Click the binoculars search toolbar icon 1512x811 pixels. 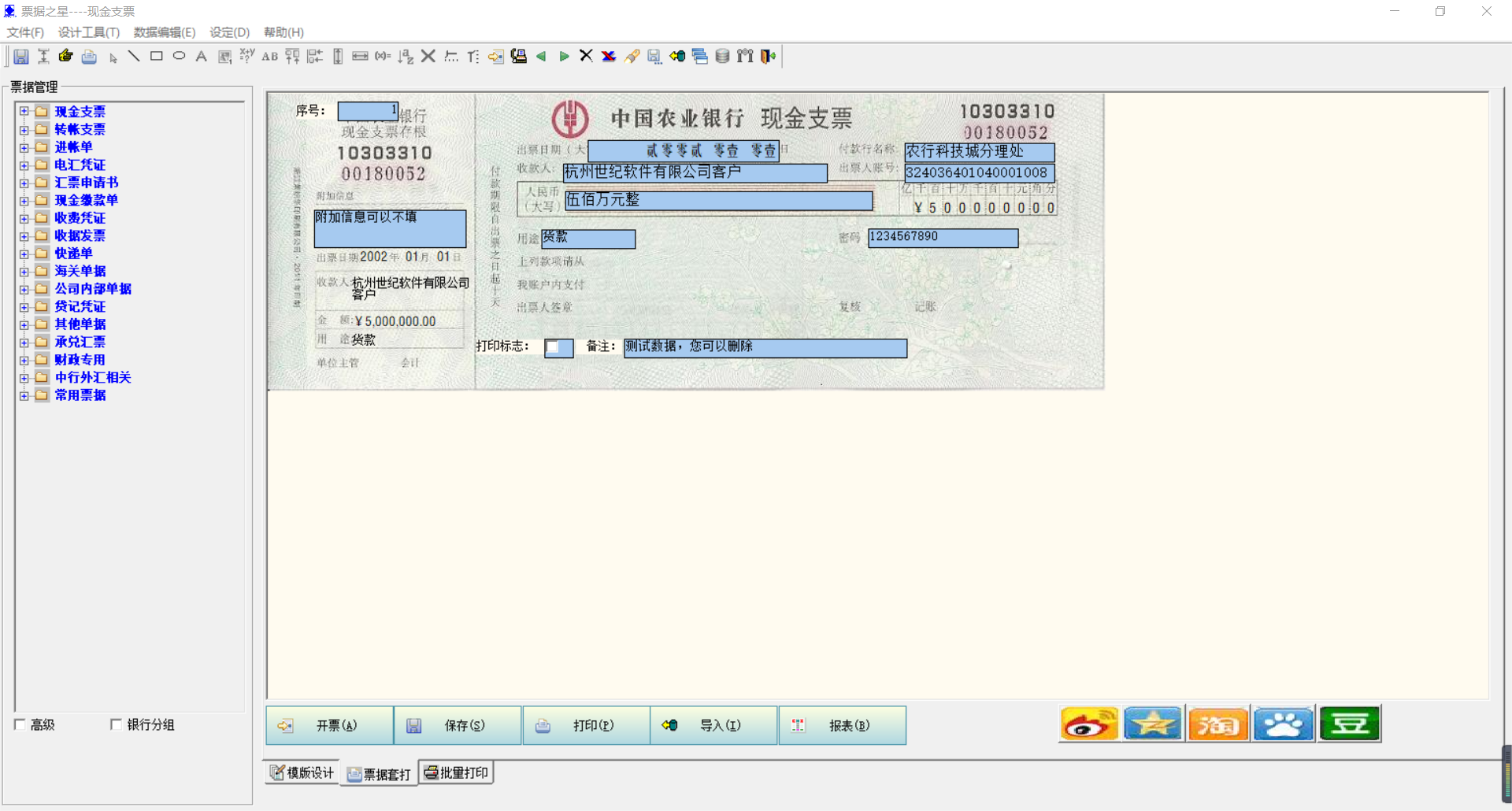point(745,56)
